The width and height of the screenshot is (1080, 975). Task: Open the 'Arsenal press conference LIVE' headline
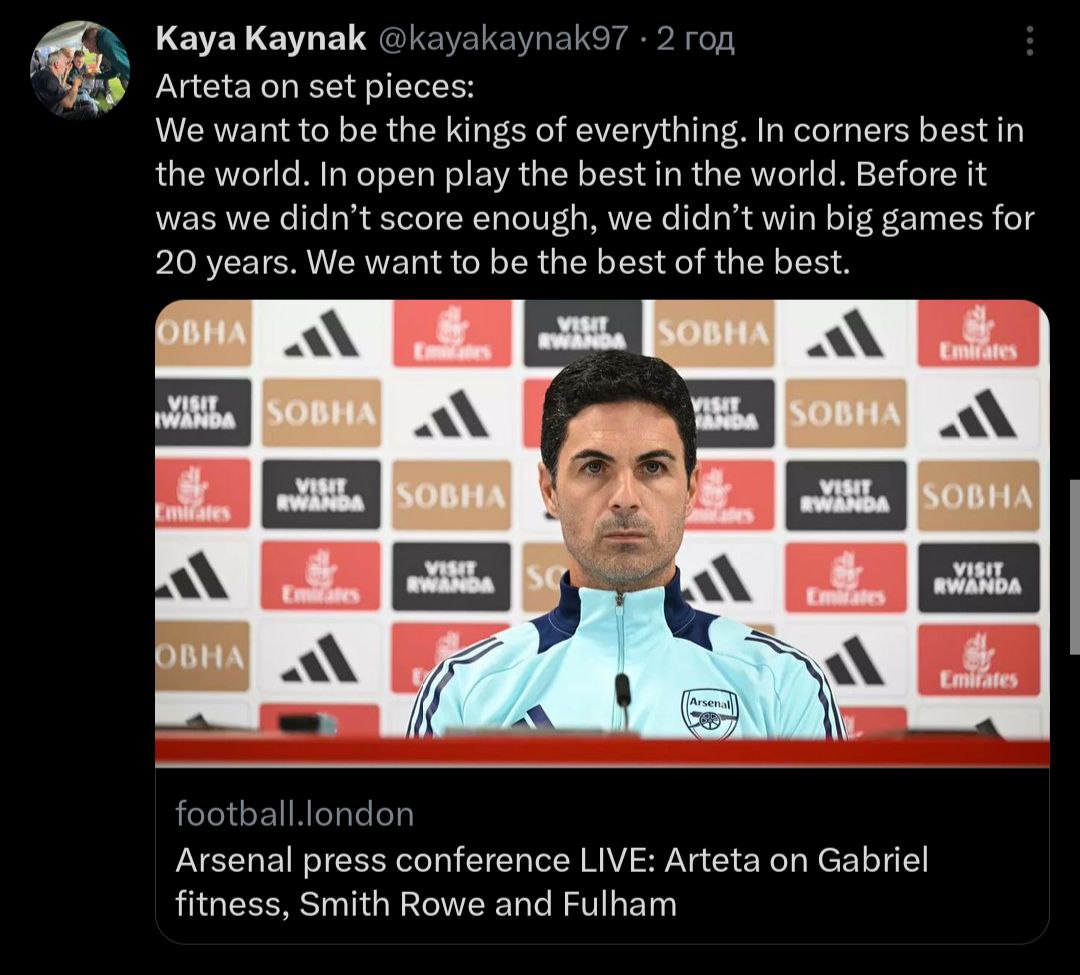[552, 860]
